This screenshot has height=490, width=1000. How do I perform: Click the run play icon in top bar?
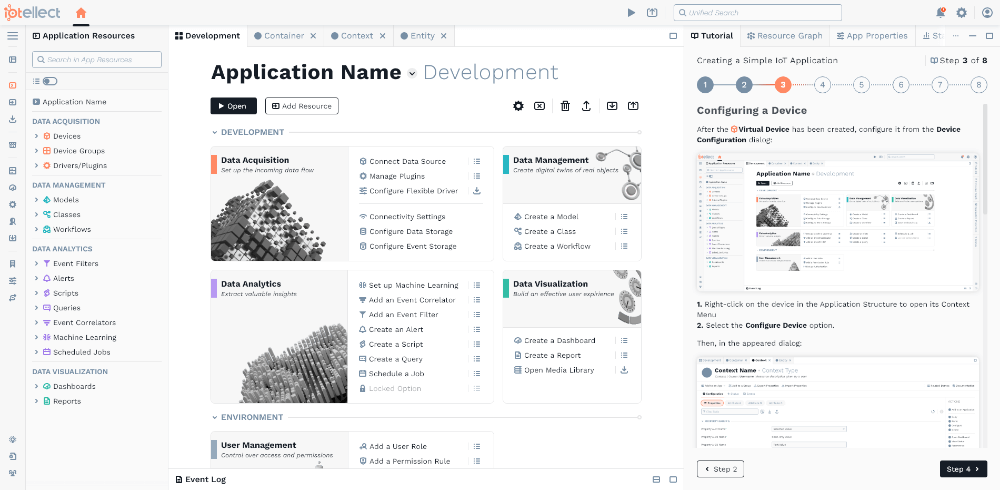pyautogui.click(x=631, y=13)
